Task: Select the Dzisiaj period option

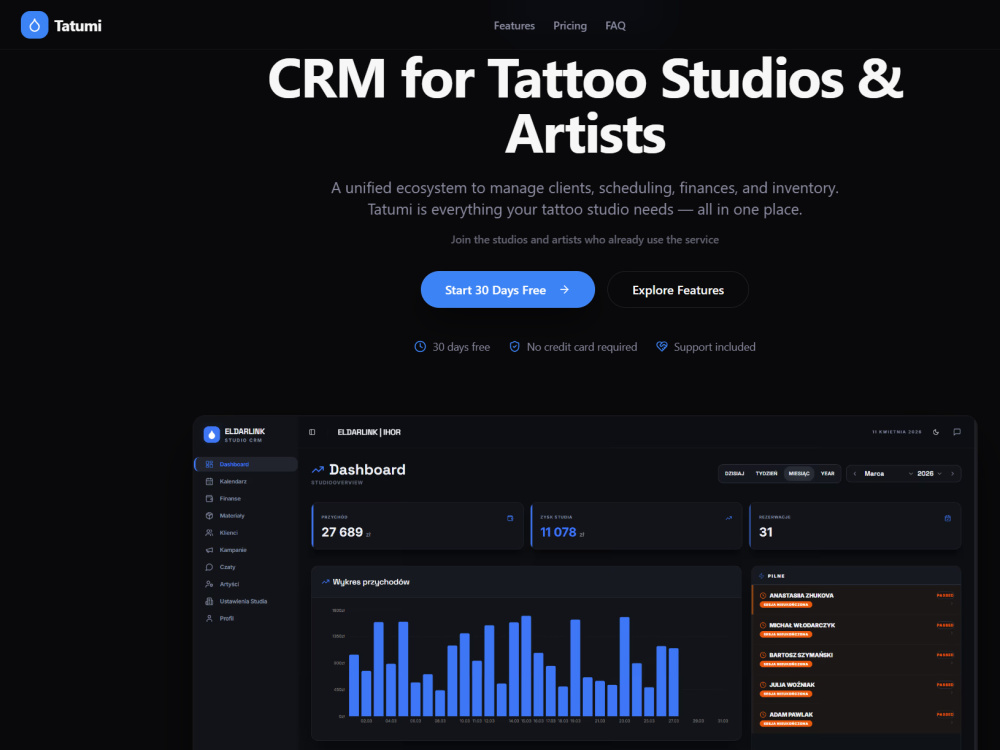Action: pos(735,473)
